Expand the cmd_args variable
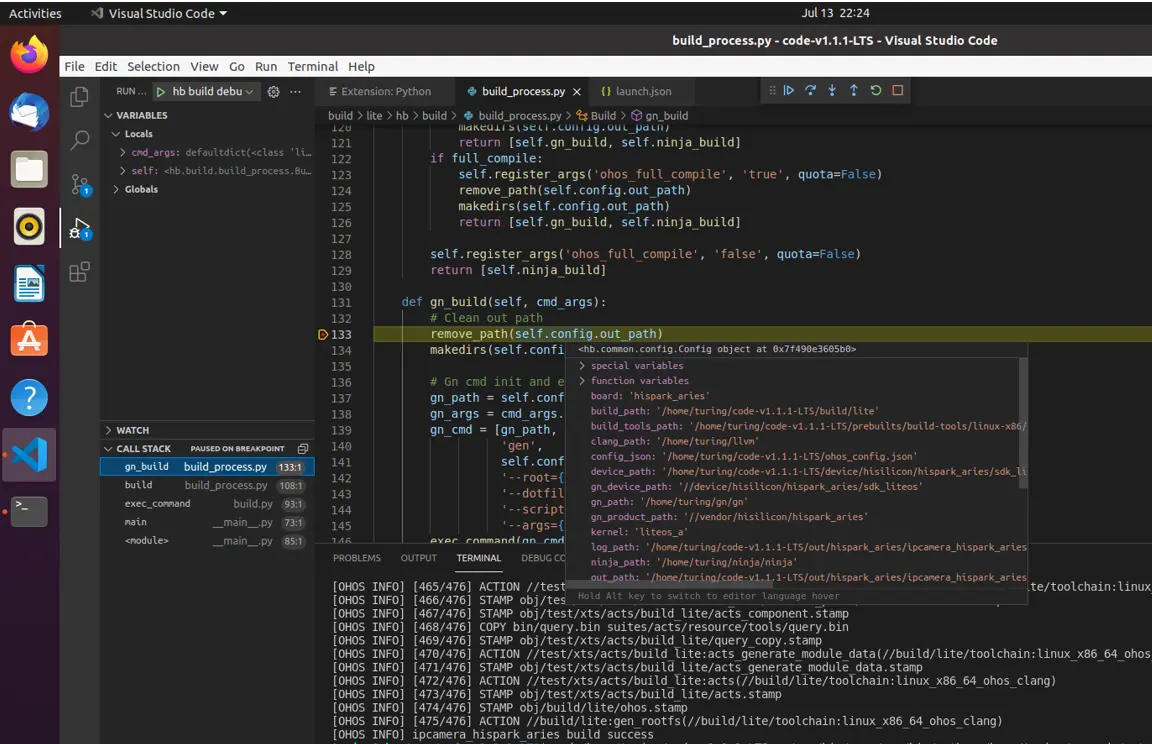This screenshot has width=1152, height=744. [123, 153]
